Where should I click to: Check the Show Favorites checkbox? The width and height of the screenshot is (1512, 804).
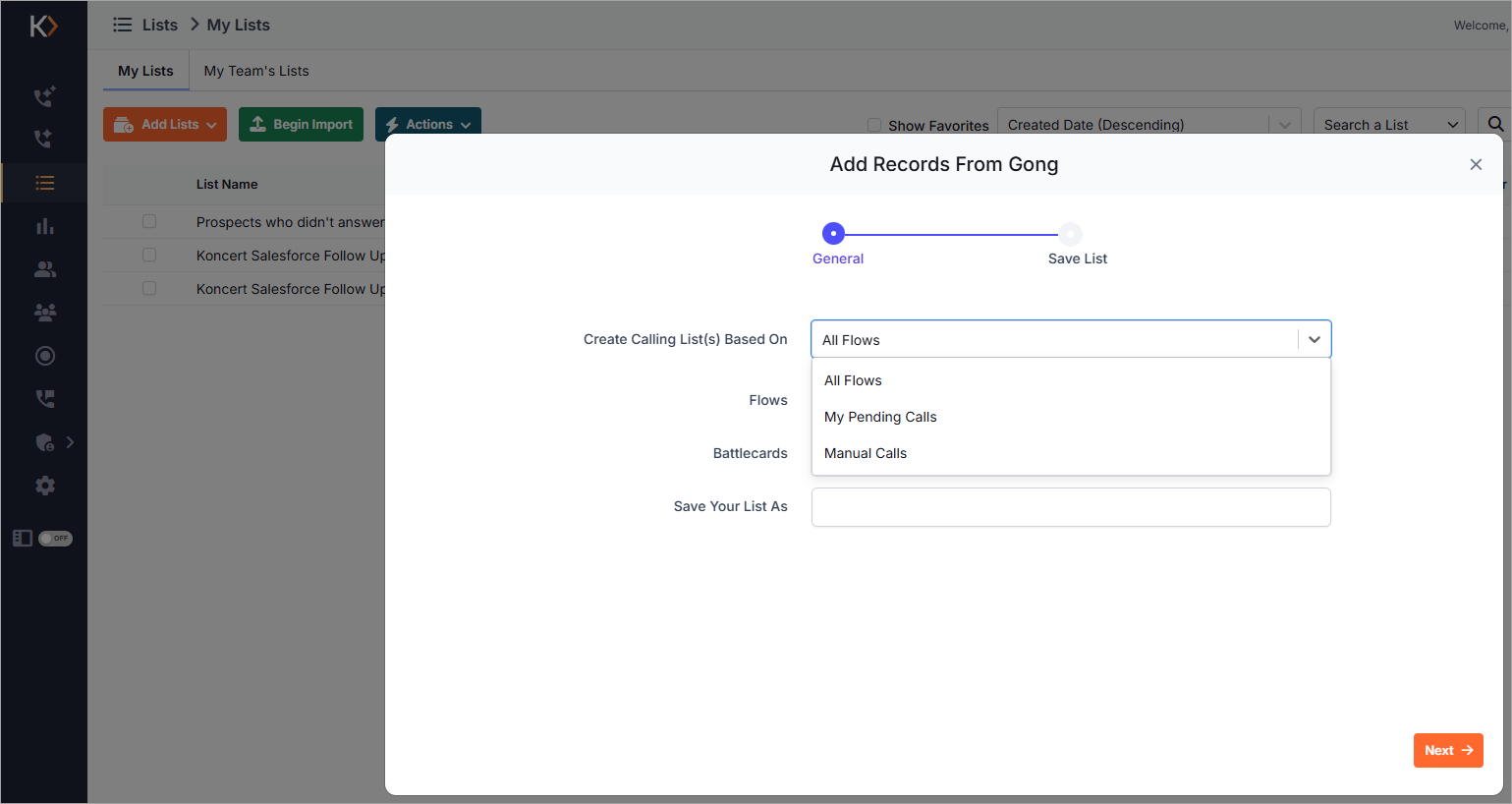(874, 125)
